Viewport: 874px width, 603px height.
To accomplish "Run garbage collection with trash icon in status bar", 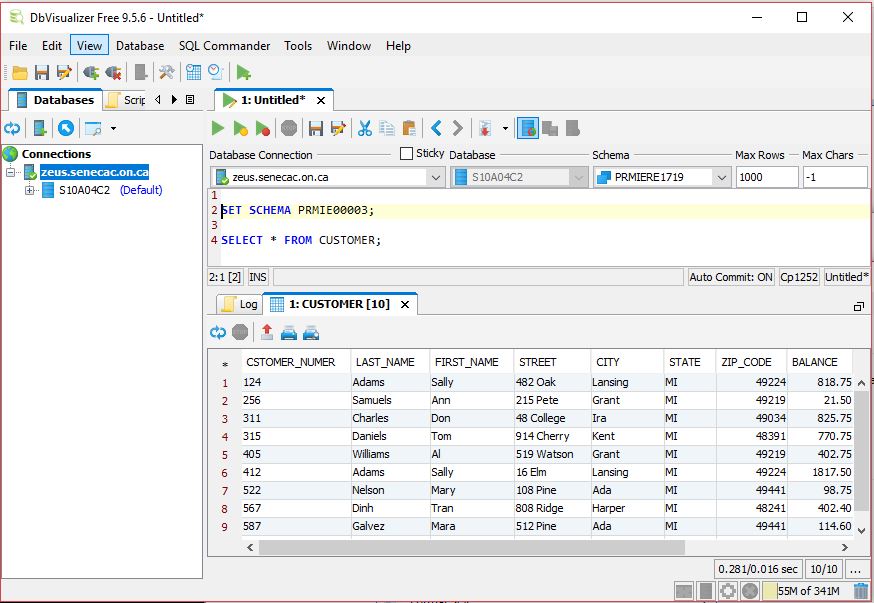I will tap(861, 590).
